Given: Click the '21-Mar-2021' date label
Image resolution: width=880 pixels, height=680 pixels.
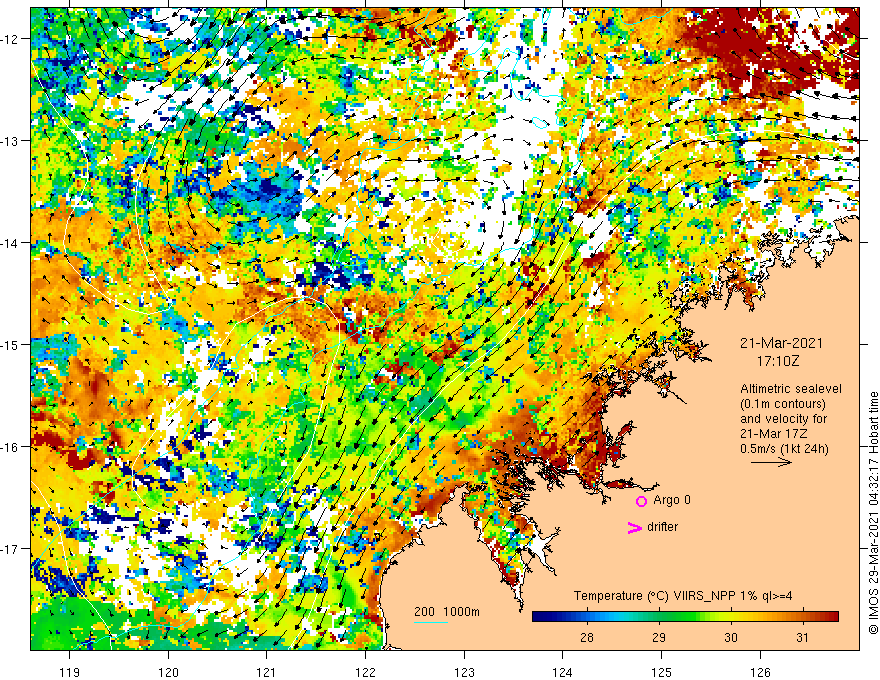Looking at the screenshot, I should (x=781, y=343).
